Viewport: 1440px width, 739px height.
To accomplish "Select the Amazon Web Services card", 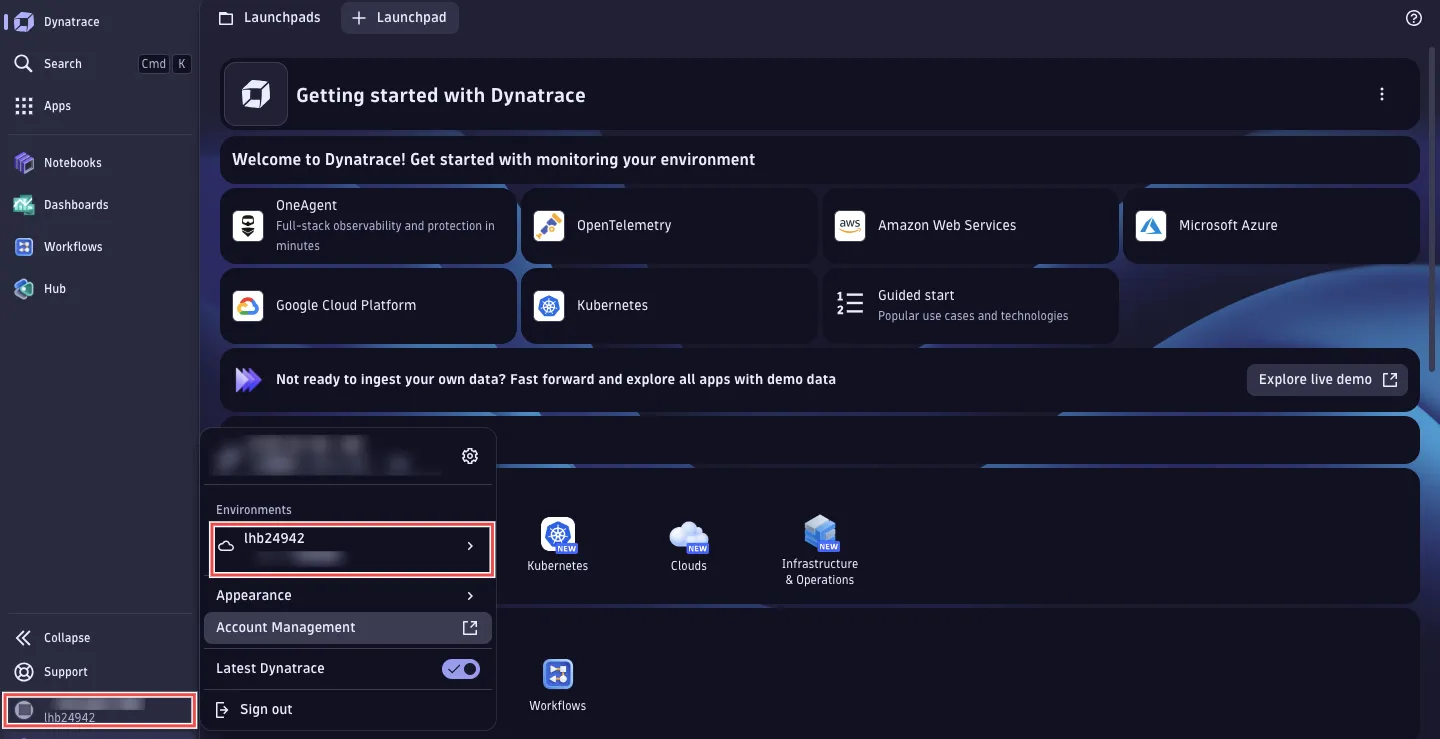I will [x=970, y=226].
